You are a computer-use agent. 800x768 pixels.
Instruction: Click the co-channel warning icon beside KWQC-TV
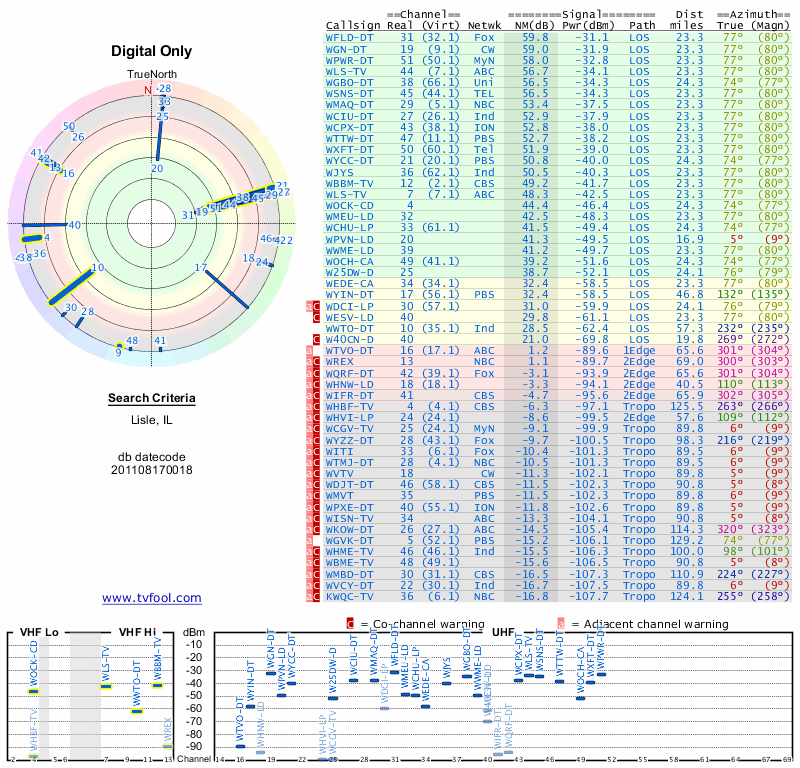point(318,594)
